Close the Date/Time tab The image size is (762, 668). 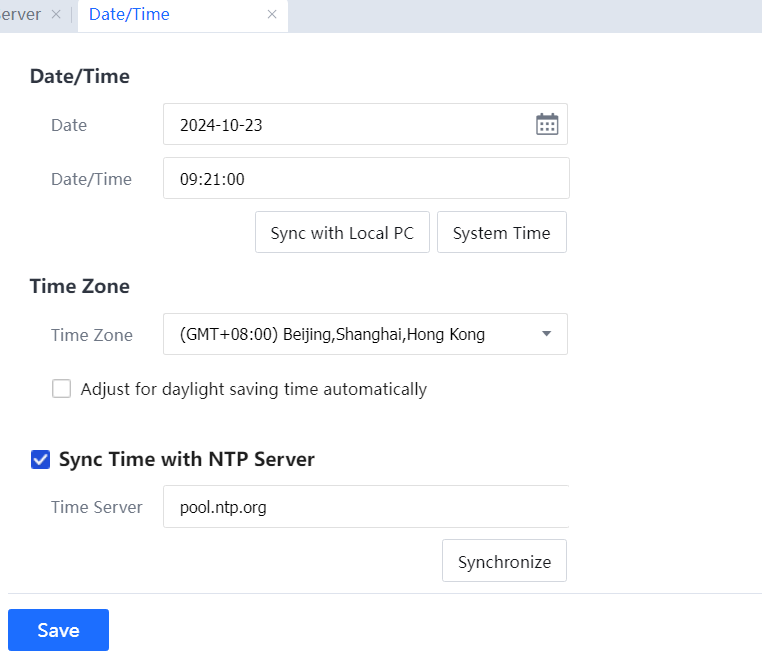272,15
